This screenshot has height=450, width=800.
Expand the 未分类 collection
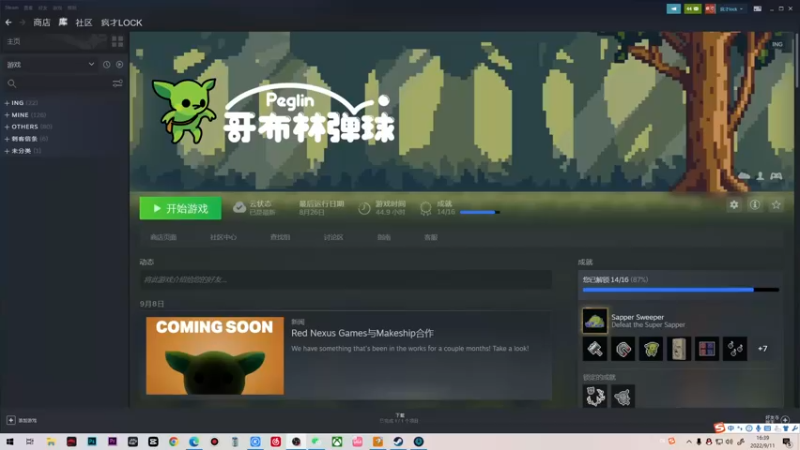[7, 151]
